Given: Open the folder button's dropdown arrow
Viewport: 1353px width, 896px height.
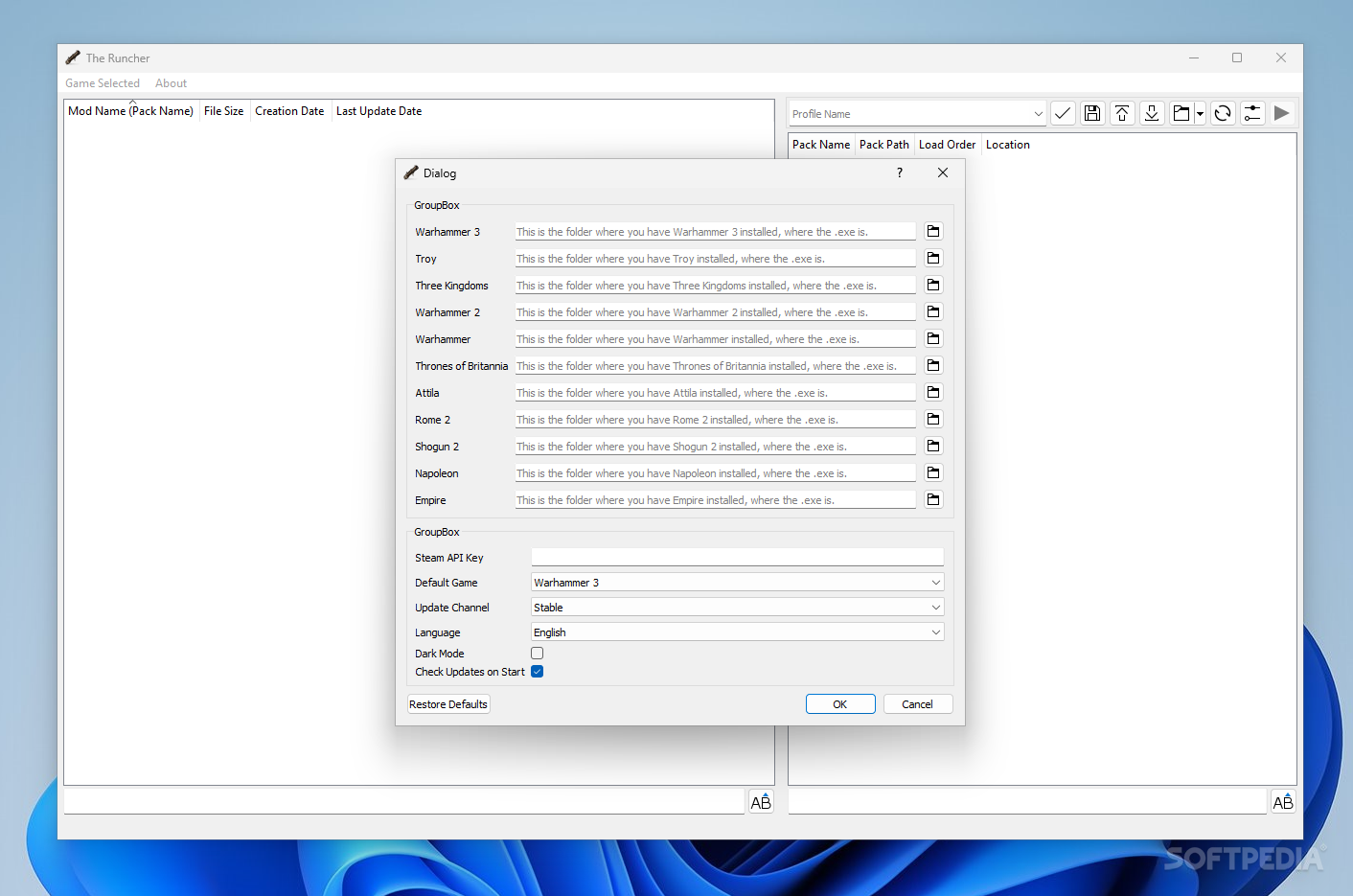Looking at the screenshot, I should 1200,113.
